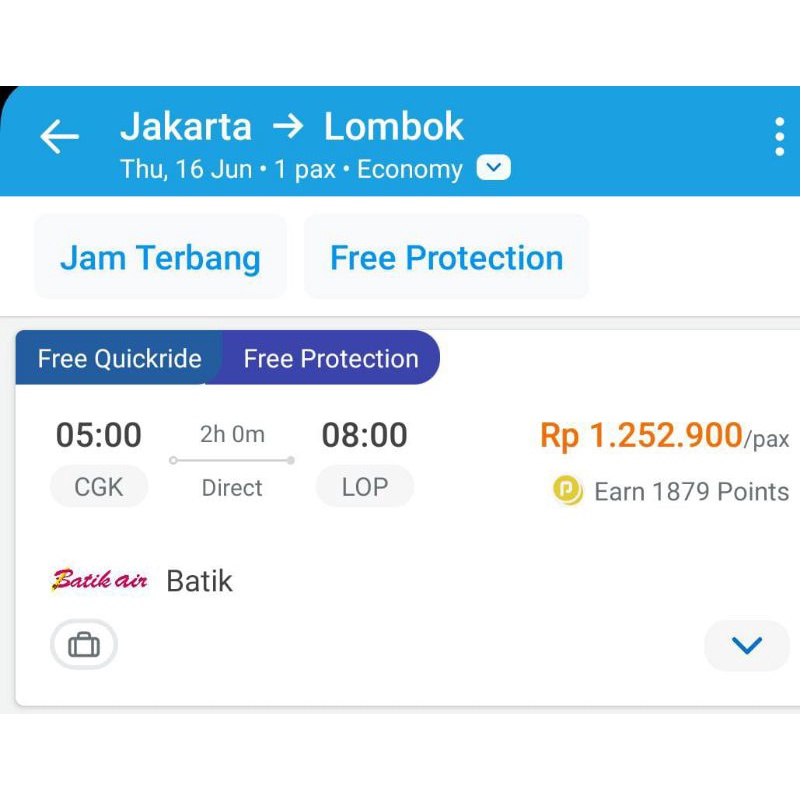The width and height of the screenshot is (800, 800).
Task: Toggle the Free Protection tag on the flight card
Action: tap(330, 358)
